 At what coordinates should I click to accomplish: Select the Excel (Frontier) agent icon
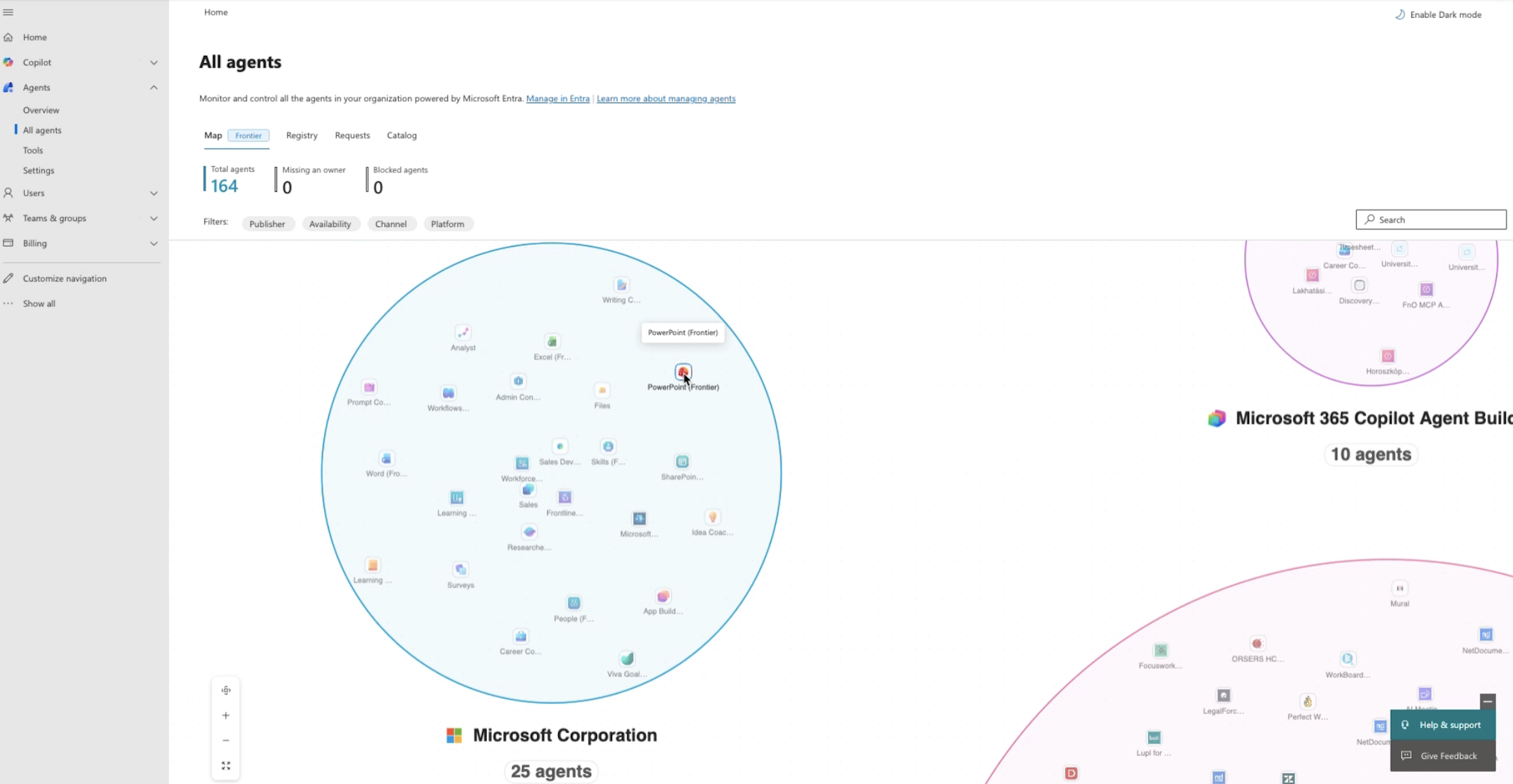pos(552,342)
